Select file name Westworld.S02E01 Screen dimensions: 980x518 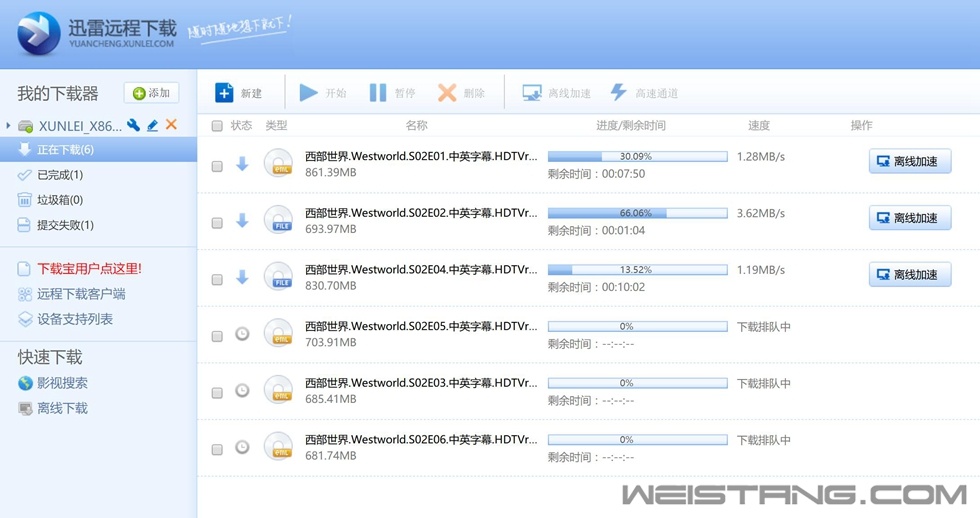[421, 156]
